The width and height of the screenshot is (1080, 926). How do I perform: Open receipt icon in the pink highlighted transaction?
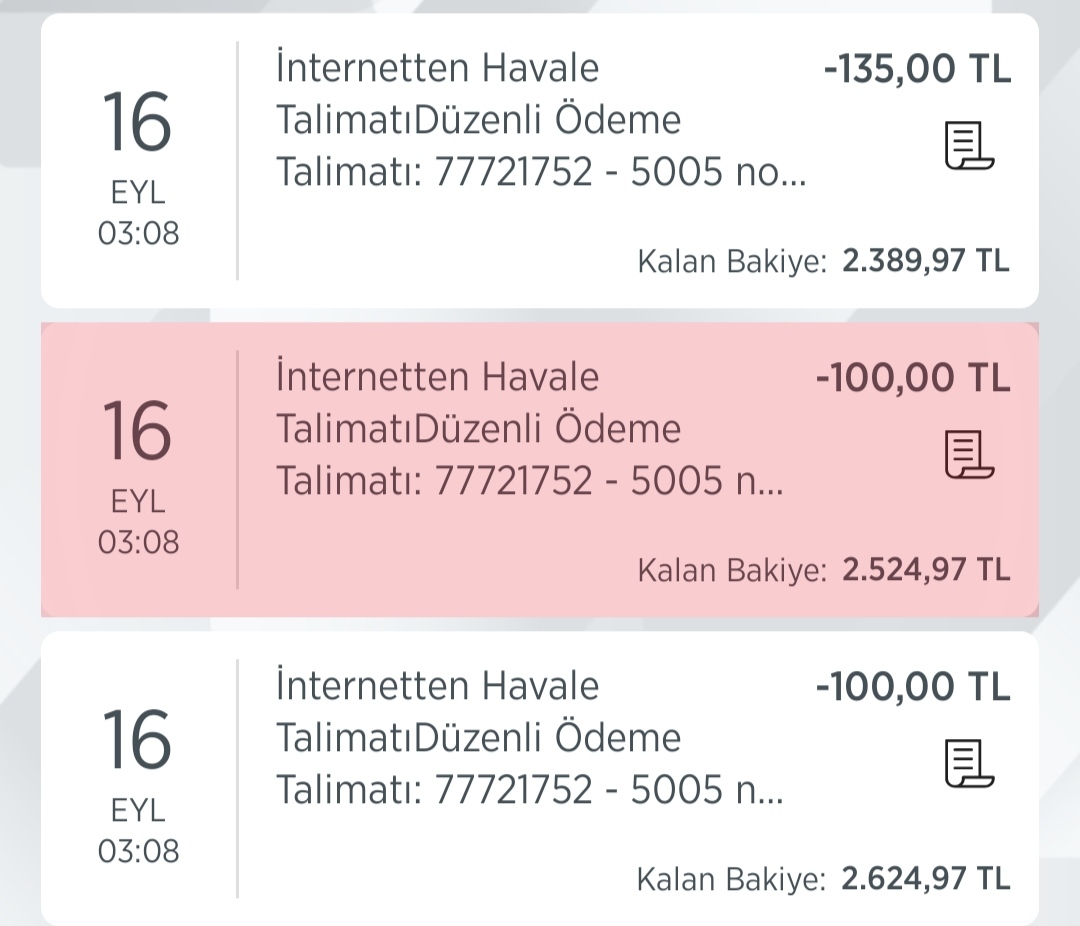(x=969, y=455)
